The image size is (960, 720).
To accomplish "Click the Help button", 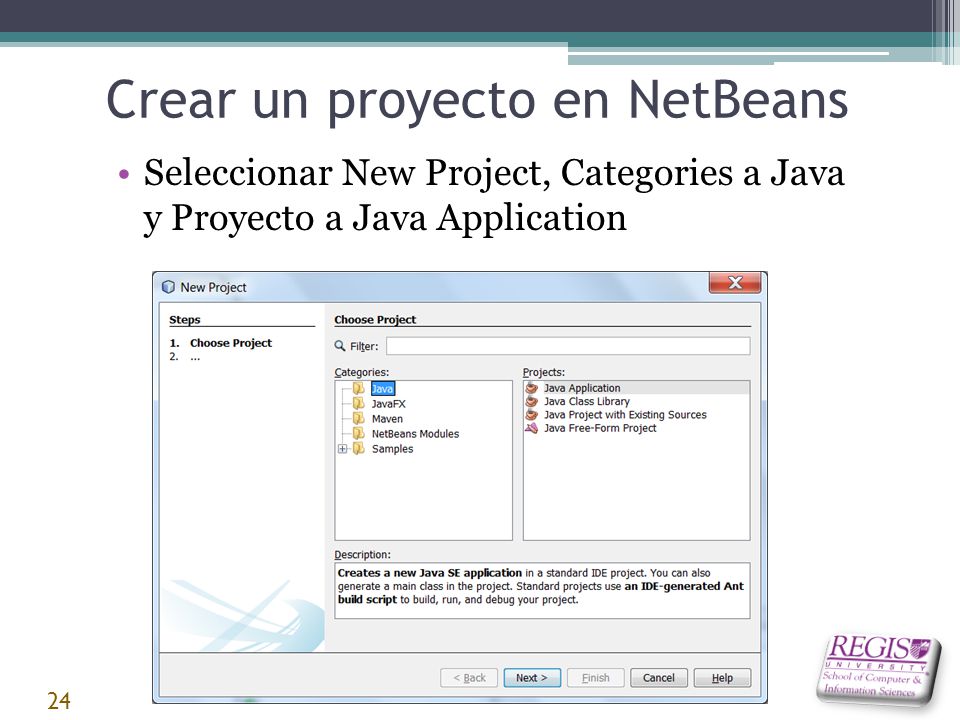I will (x=722, y=678).
